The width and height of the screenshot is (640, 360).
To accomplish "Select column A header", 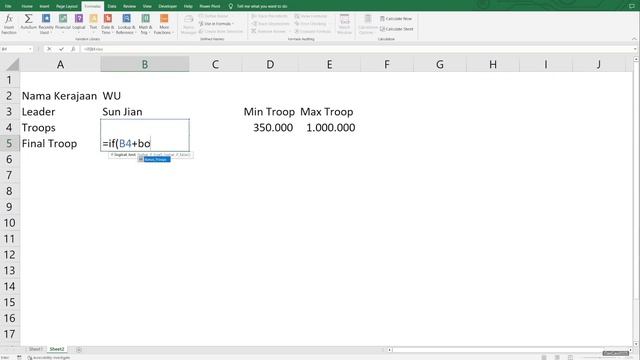I will pos(60,64).
